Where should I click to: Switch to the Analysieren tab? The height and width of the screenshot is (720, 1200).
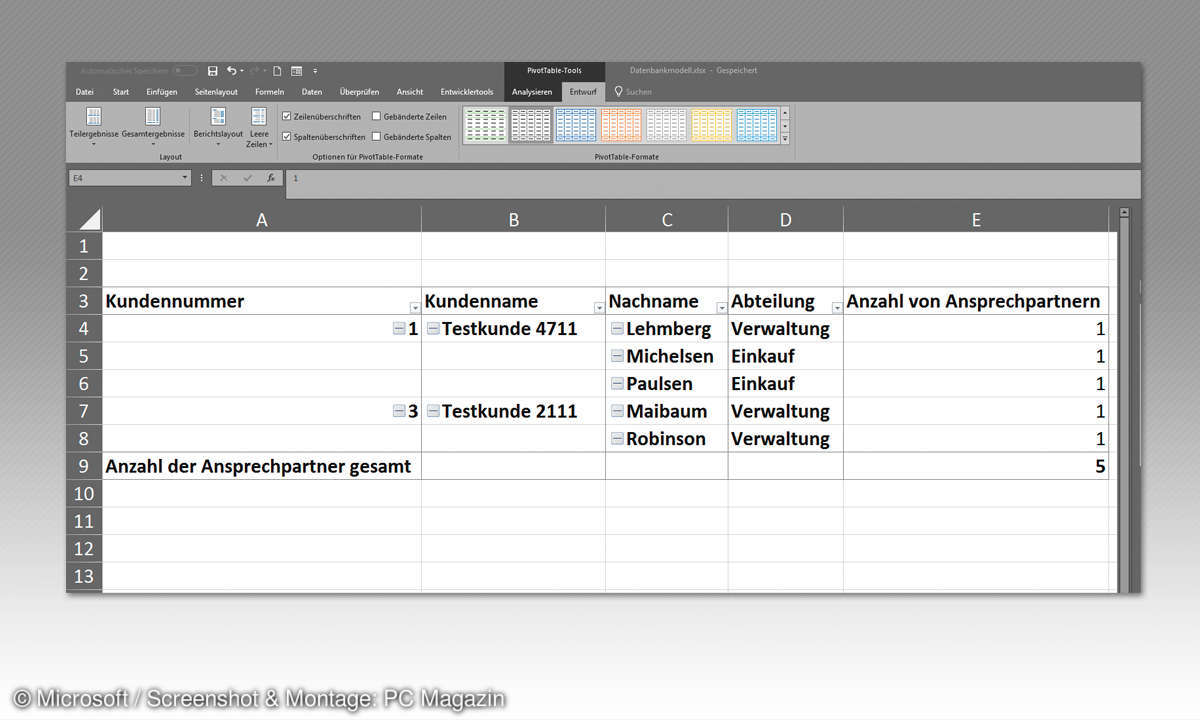(x=532, y=92)
